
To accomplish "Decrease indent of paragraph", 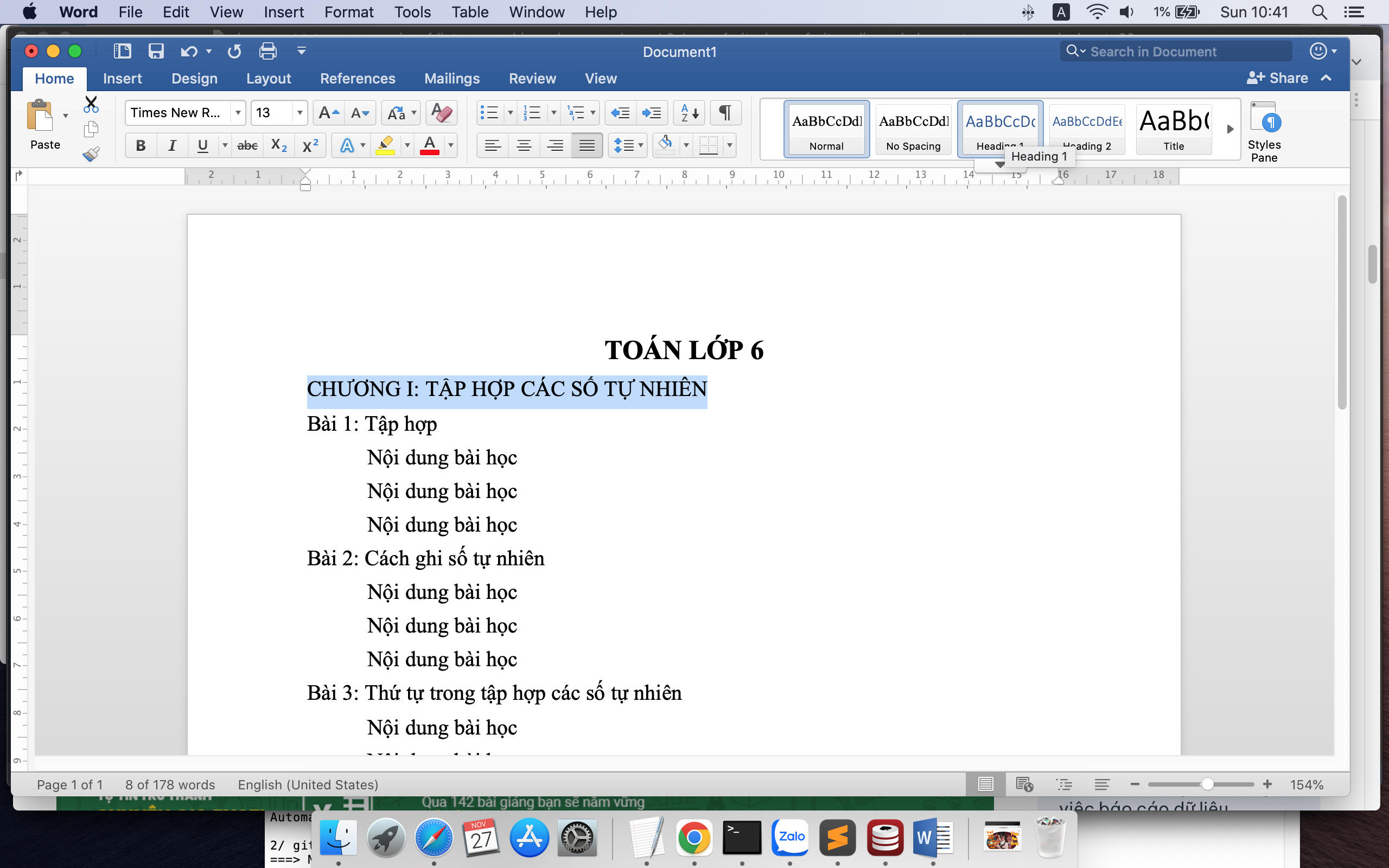I will click(620, 112).
